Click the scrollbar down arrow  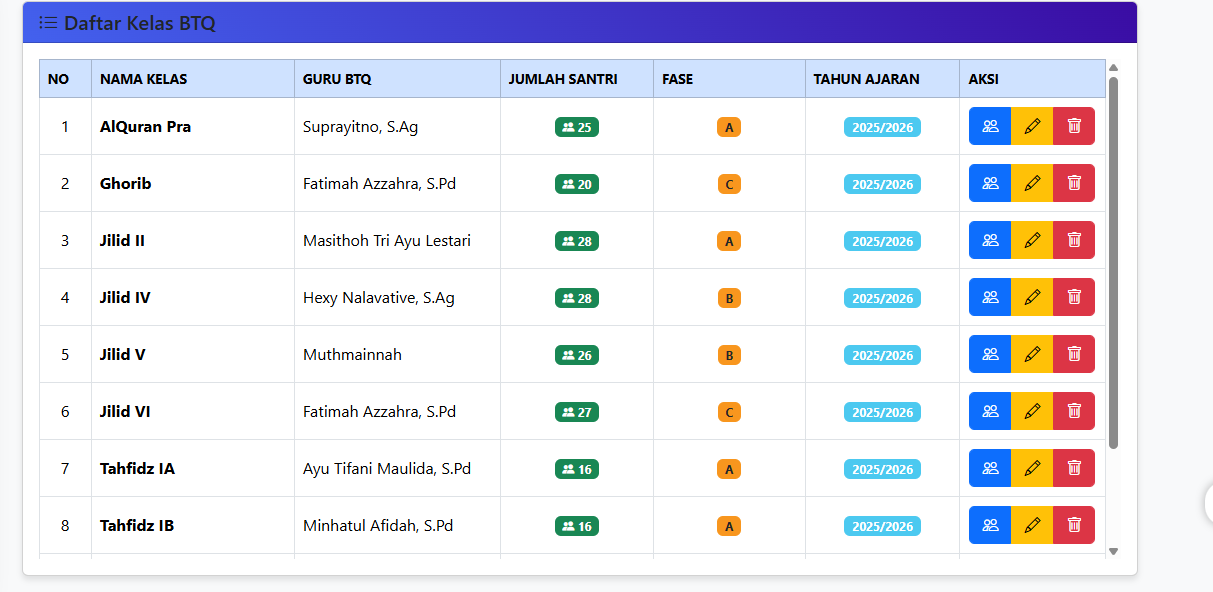click(1113, 551)
